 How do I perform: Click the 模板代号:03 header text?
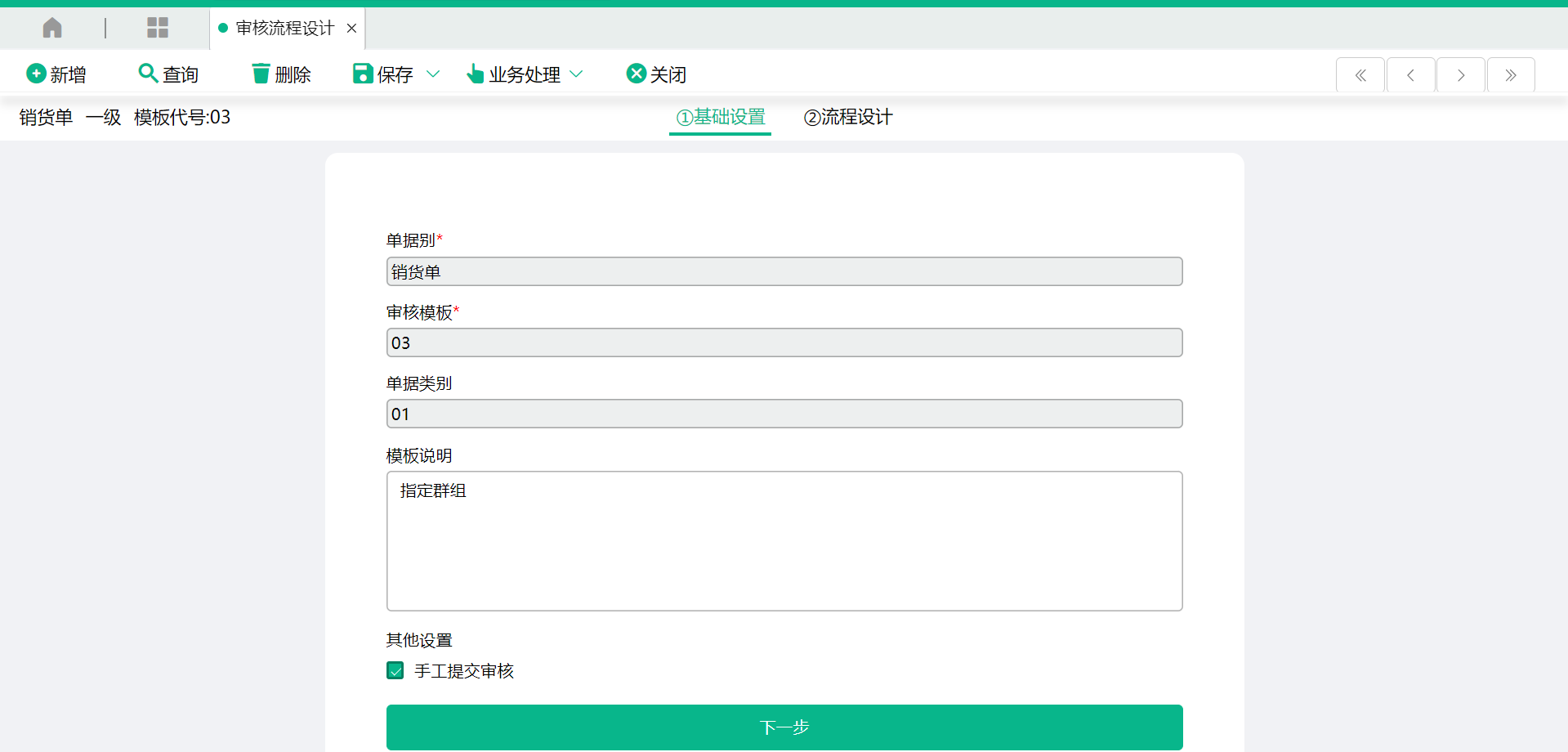click(182, 118)
